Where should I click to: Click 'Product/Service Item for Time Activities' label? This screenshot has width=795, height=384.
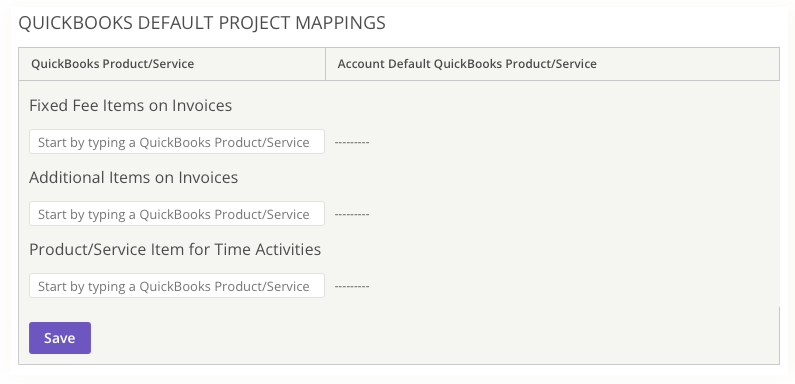175,250
